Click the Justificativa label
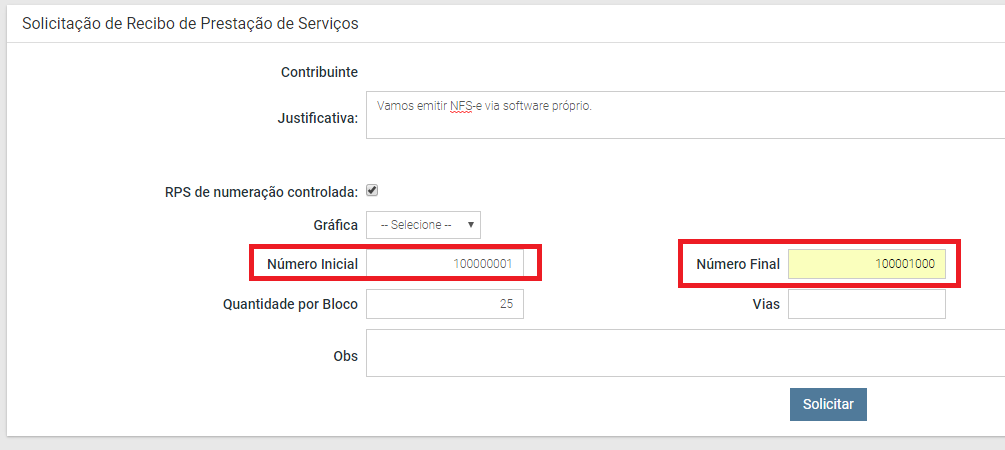The image size is (1005, 450). pyautogui.click(x=317, y=118)
